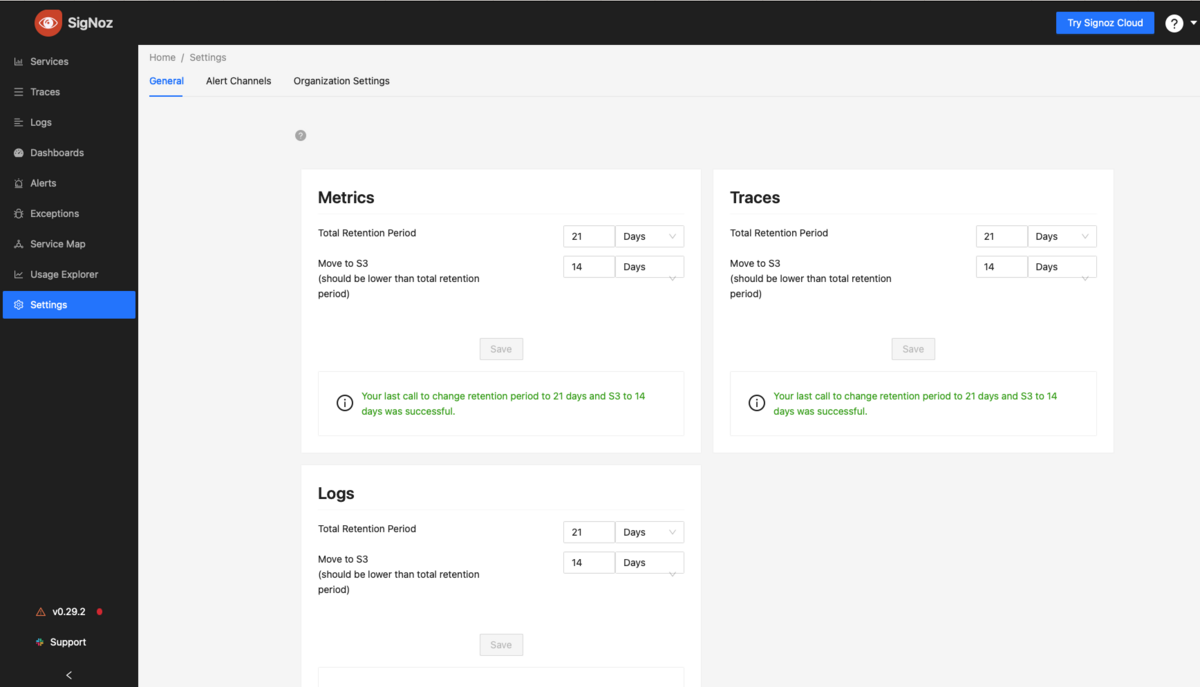Open the help question mark in top bar
The height and width of the screenshot is (687, 1200).
click(1174, 23)
